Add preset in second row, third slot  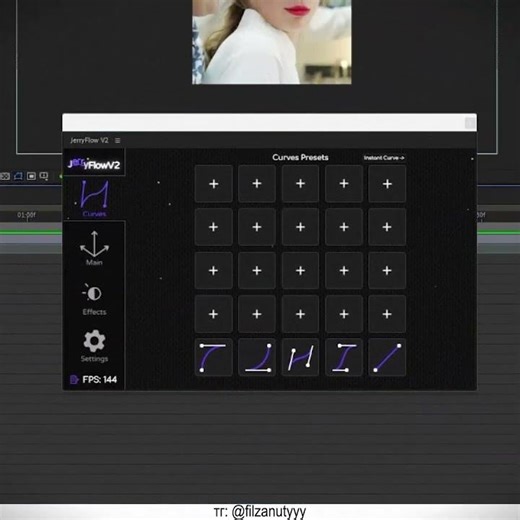pyautogui.click(x=300, y=227)
